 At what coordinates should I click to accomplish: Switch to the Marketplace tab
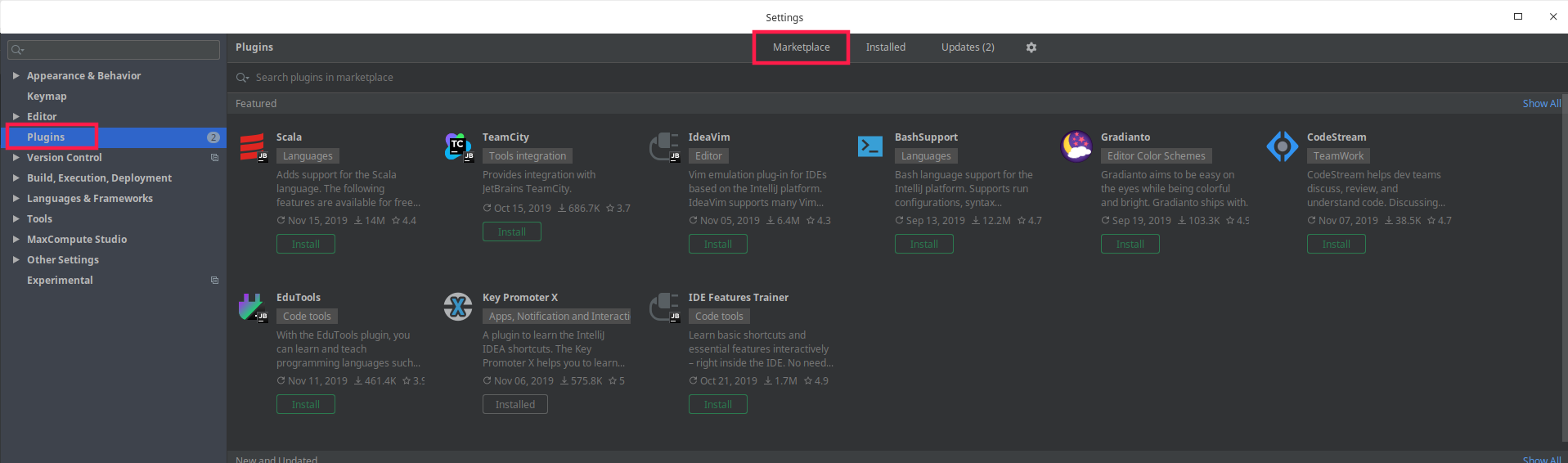(801, 47)
